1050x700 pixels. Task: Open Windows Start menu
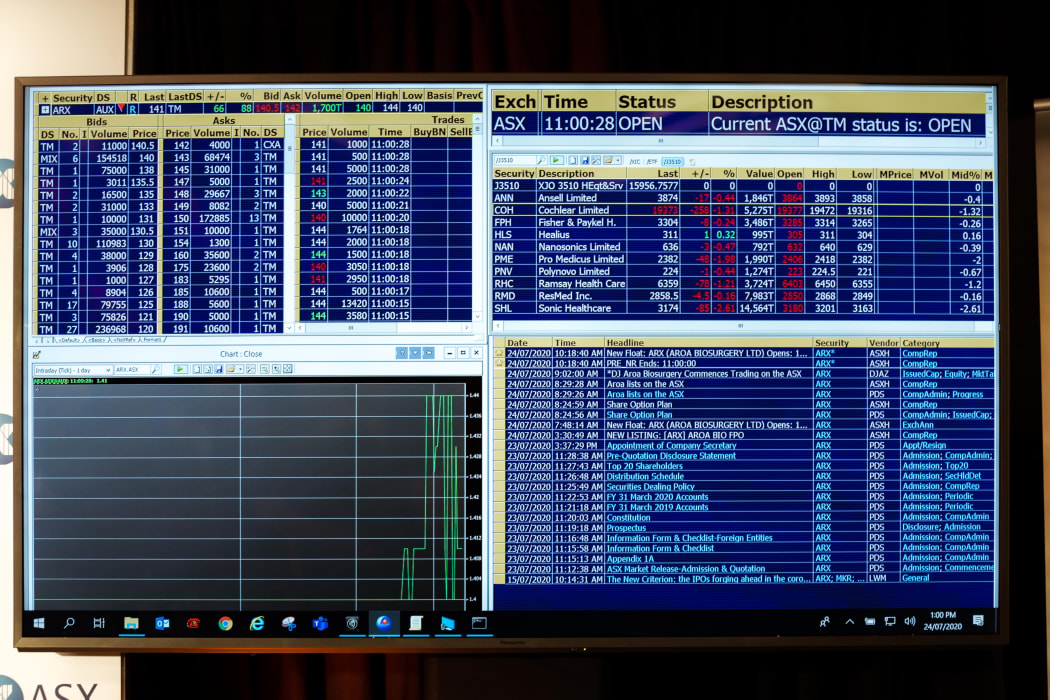[40, 623]
